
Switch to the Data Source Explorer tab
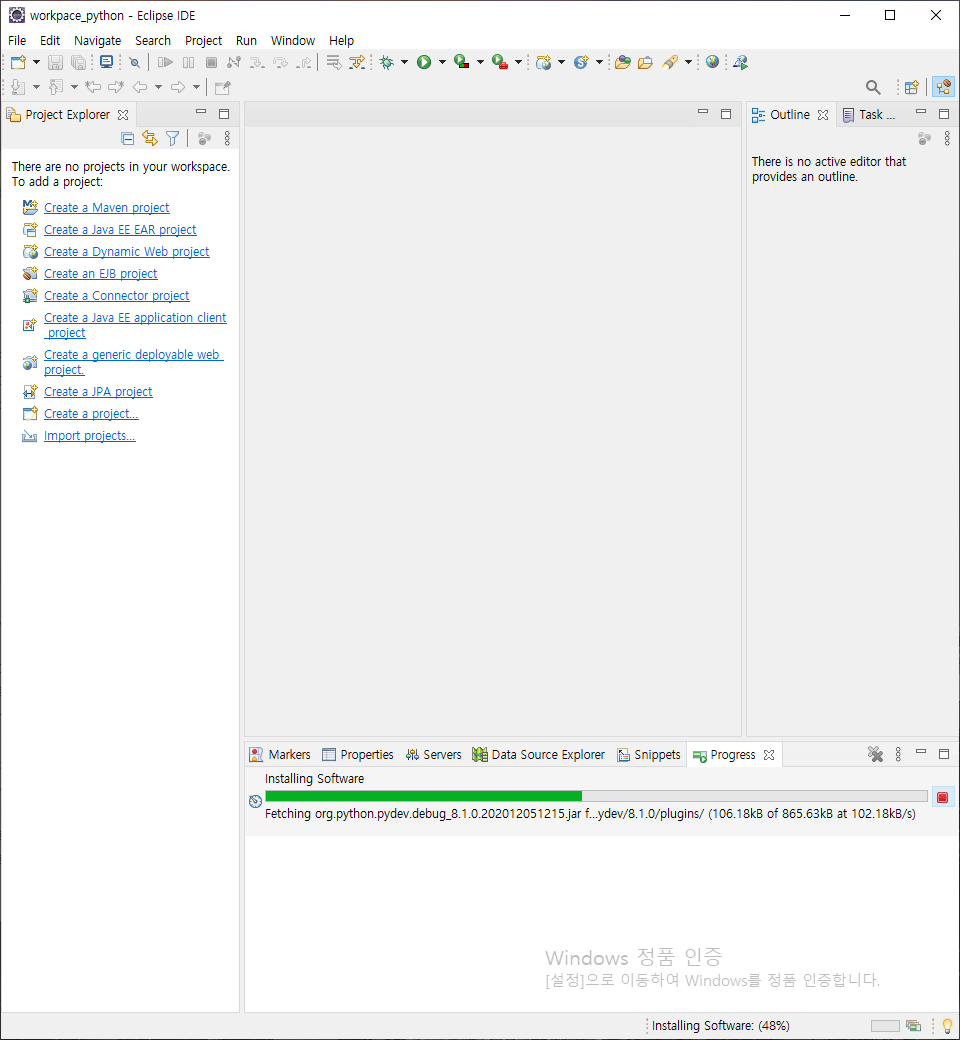click(539, 755)
